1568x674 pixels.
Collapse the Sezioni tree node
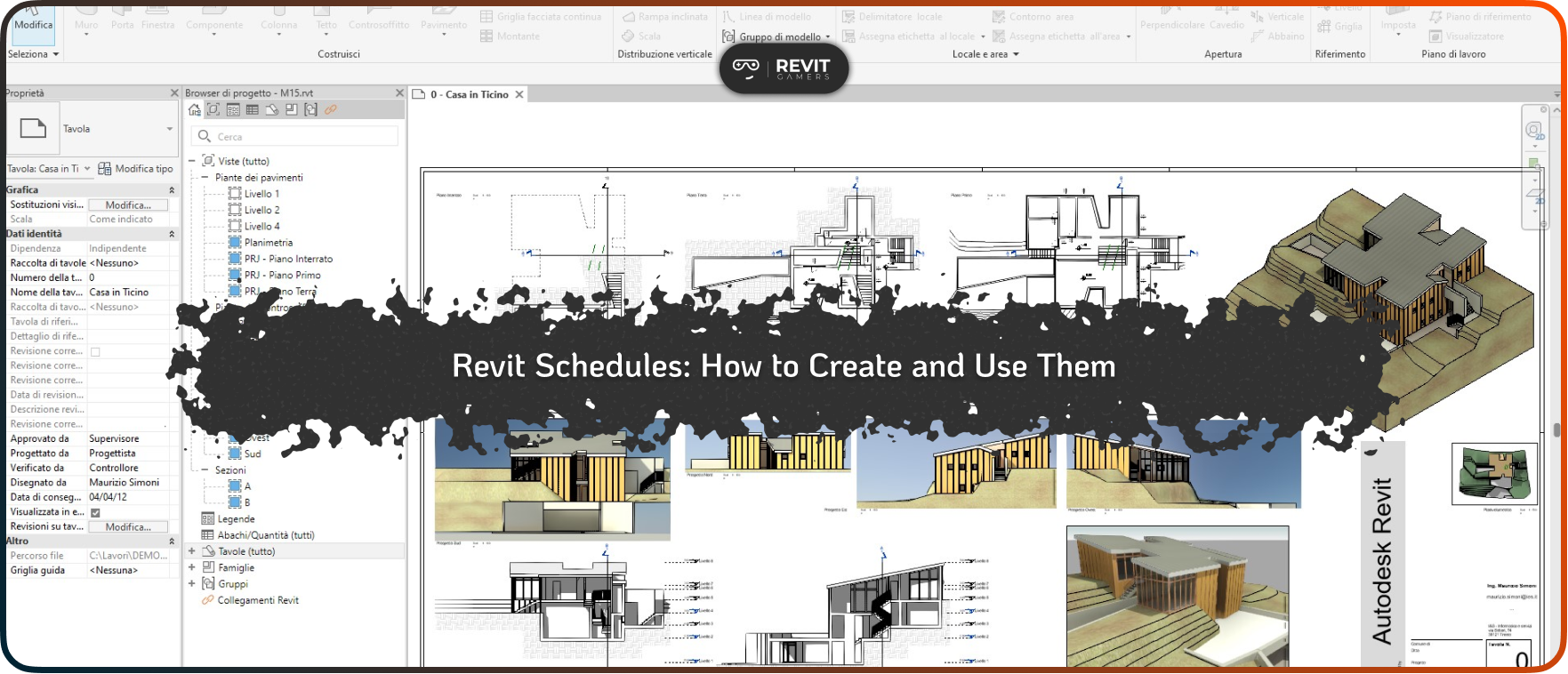tap(205, 470)
